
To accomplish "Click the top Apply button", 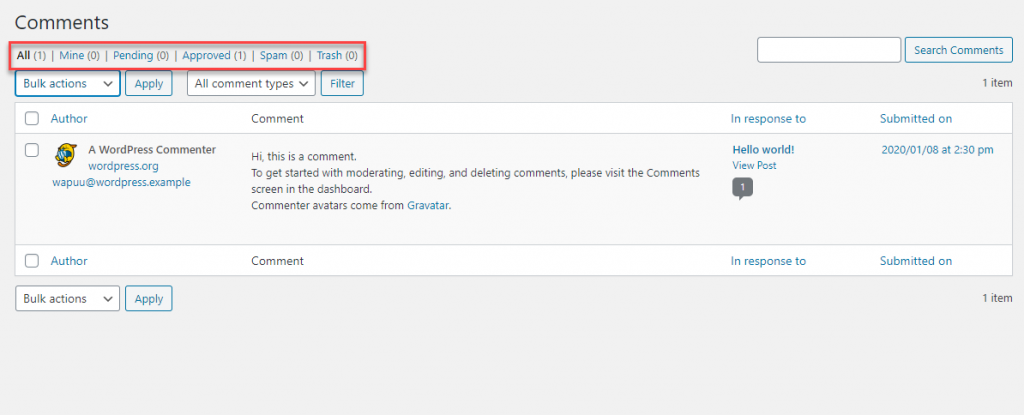I will tap(149, 84).
